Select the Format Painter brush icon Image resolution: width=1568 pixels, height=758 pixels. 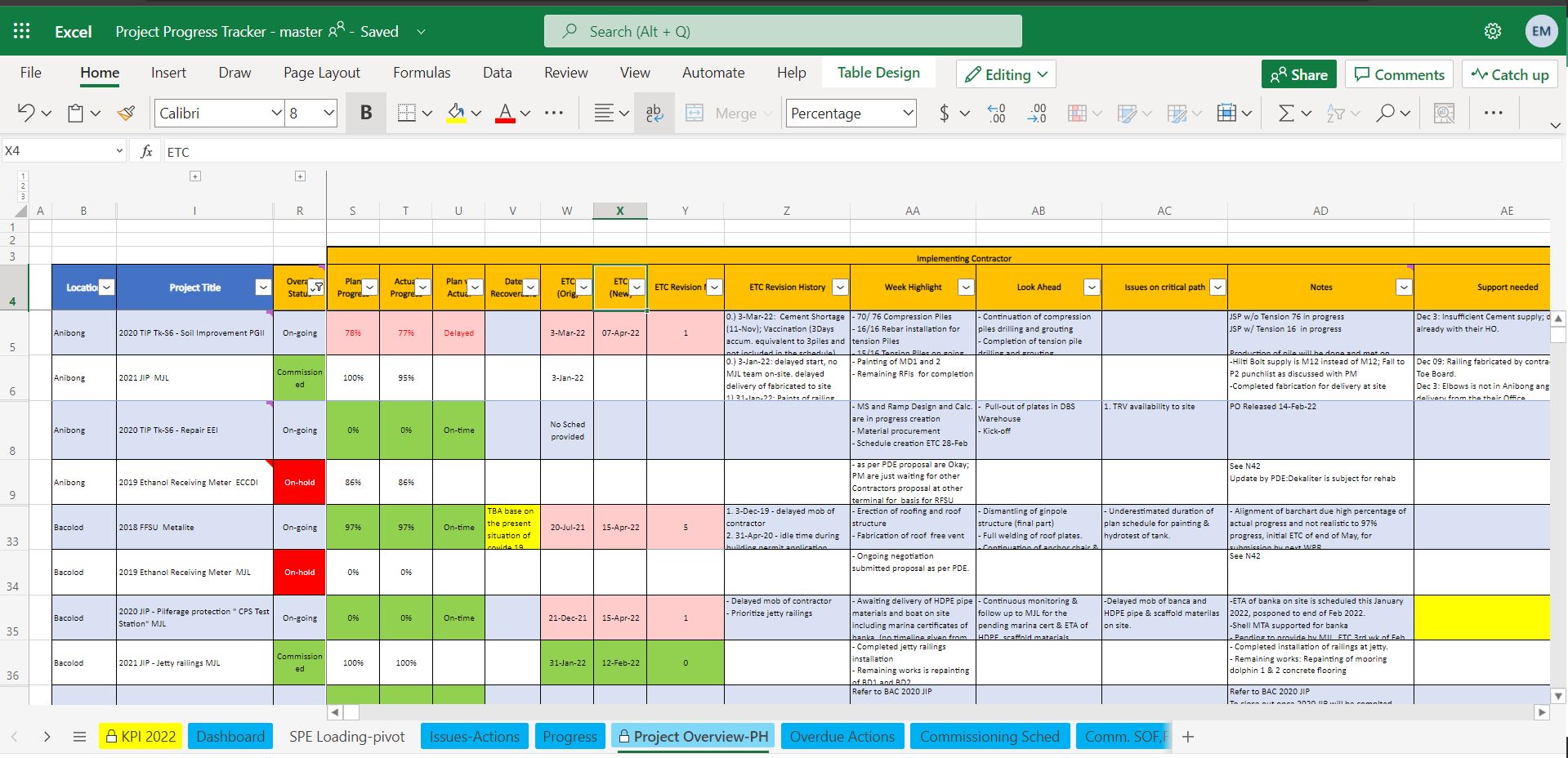click(x=126, y=113)
